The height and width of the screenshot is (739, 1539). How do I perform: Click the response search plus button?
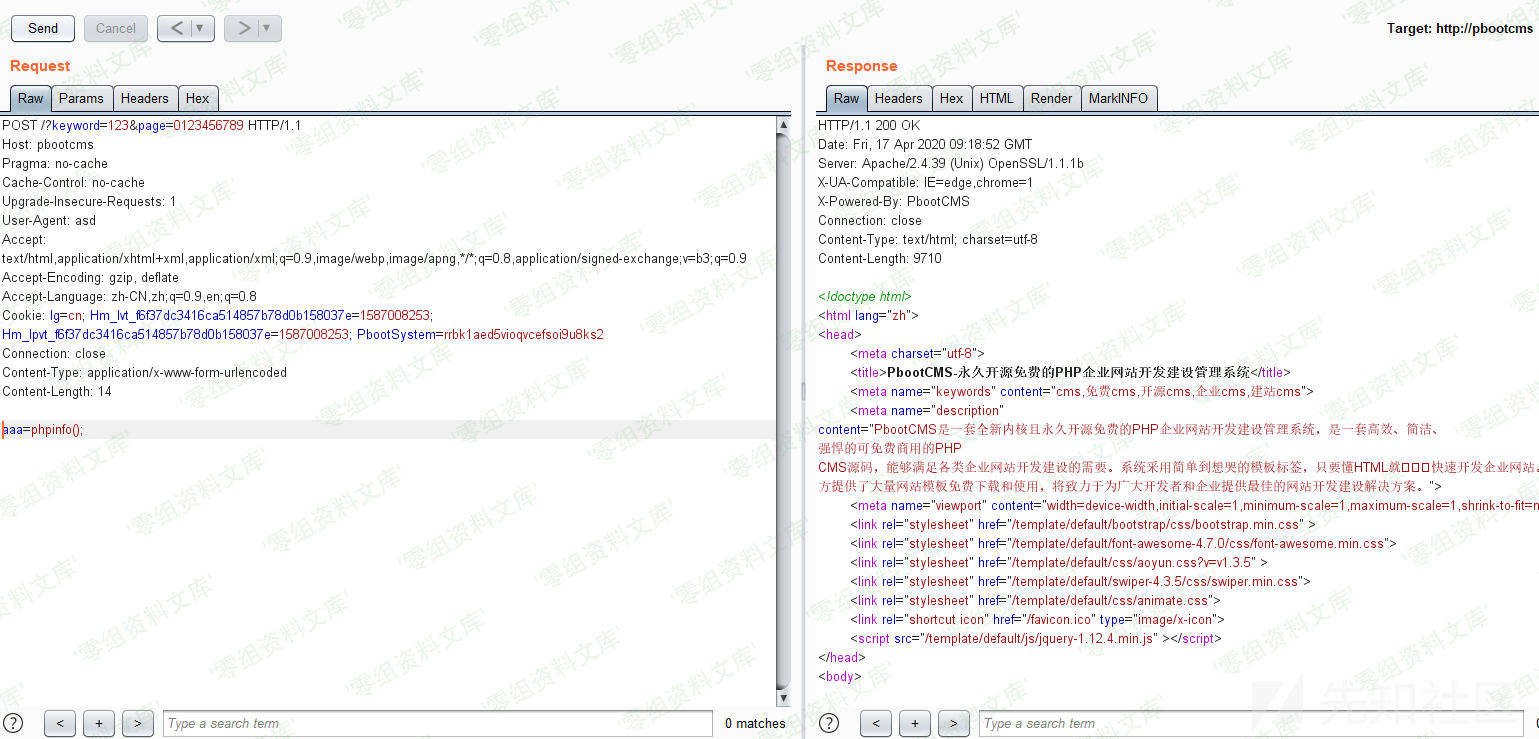pos(914,723)
